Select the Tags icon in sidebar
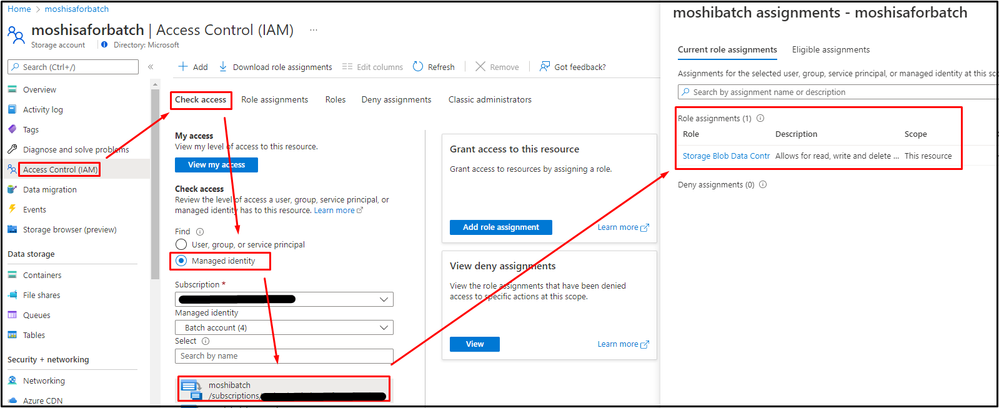999x408 pixels. click(x=12, y=129)
